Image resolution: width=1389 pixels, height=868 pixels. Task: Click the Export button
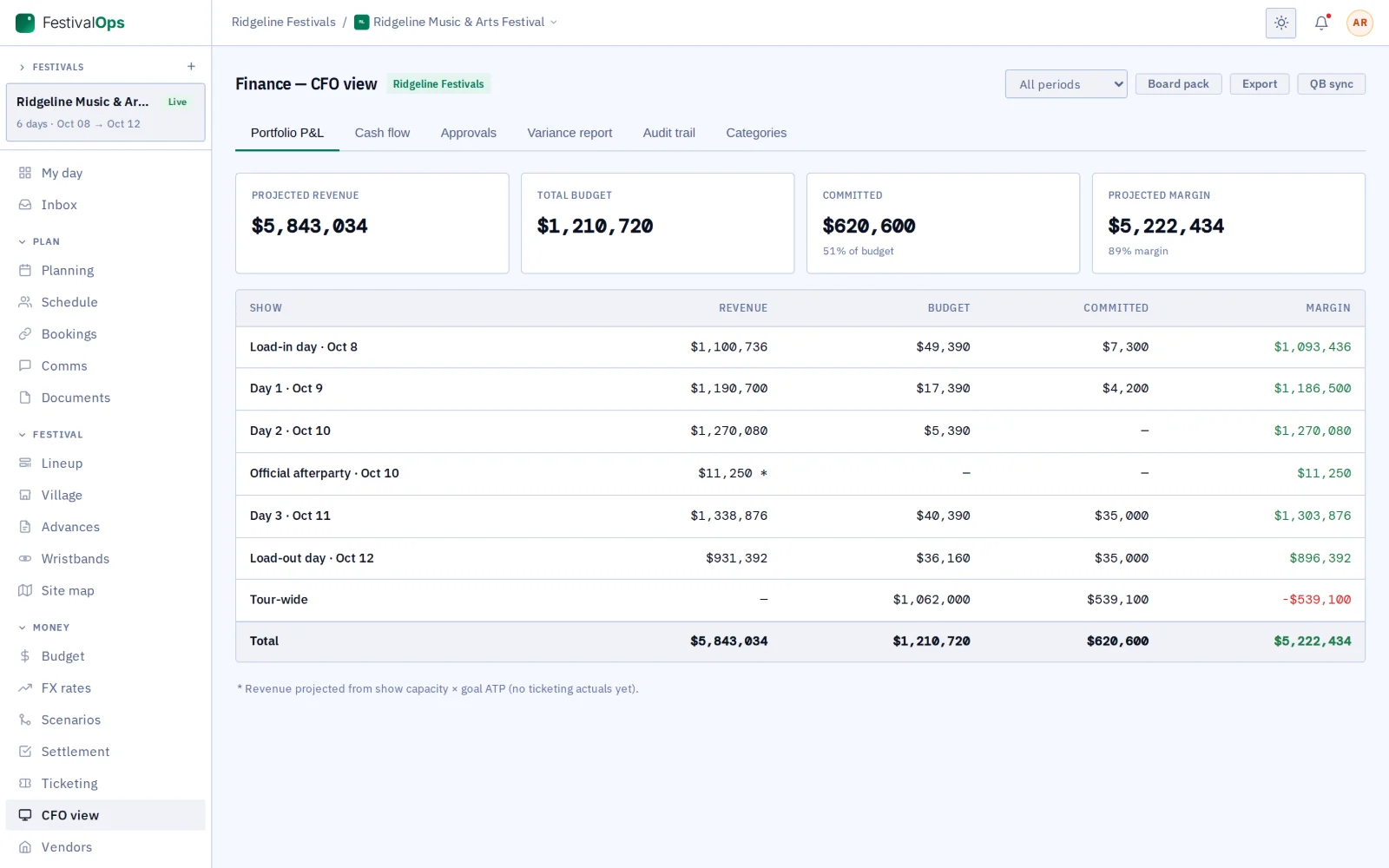coord(1259,84)
